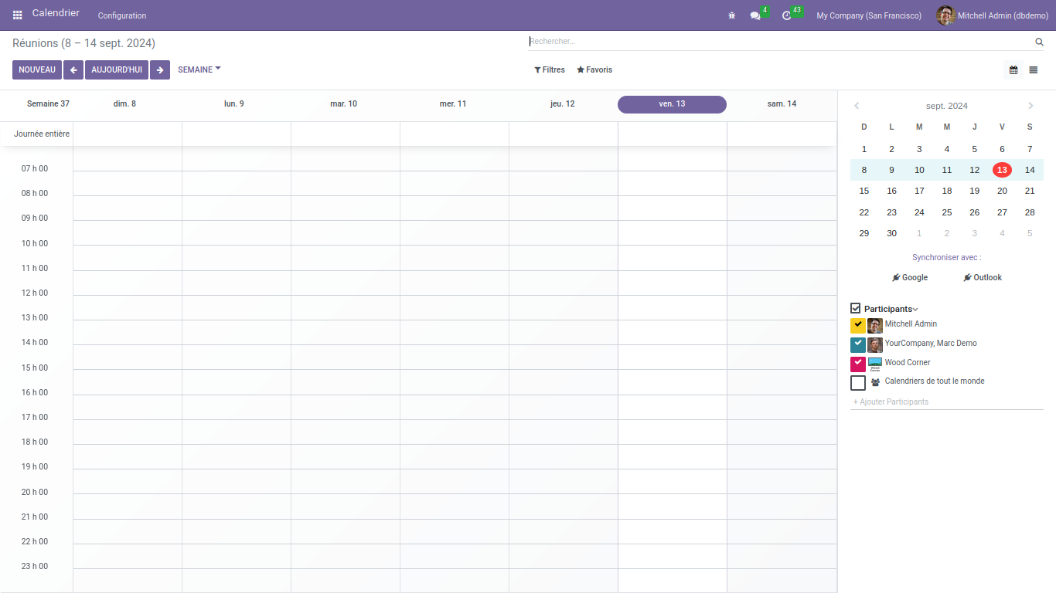Switch to list view icon
Screen dimensions: 1056x593
pos(1033,70)
